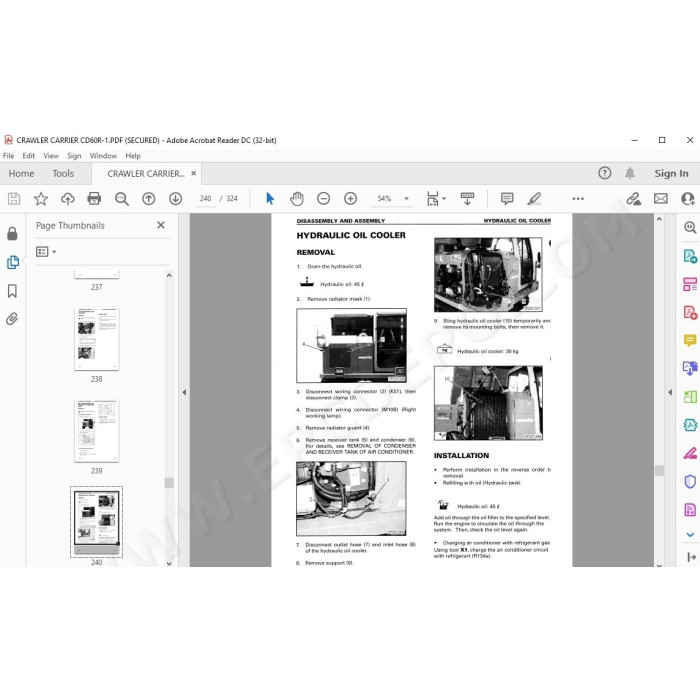Zoom out with the minus button
The image size is (700, 700).
[323, 199]
